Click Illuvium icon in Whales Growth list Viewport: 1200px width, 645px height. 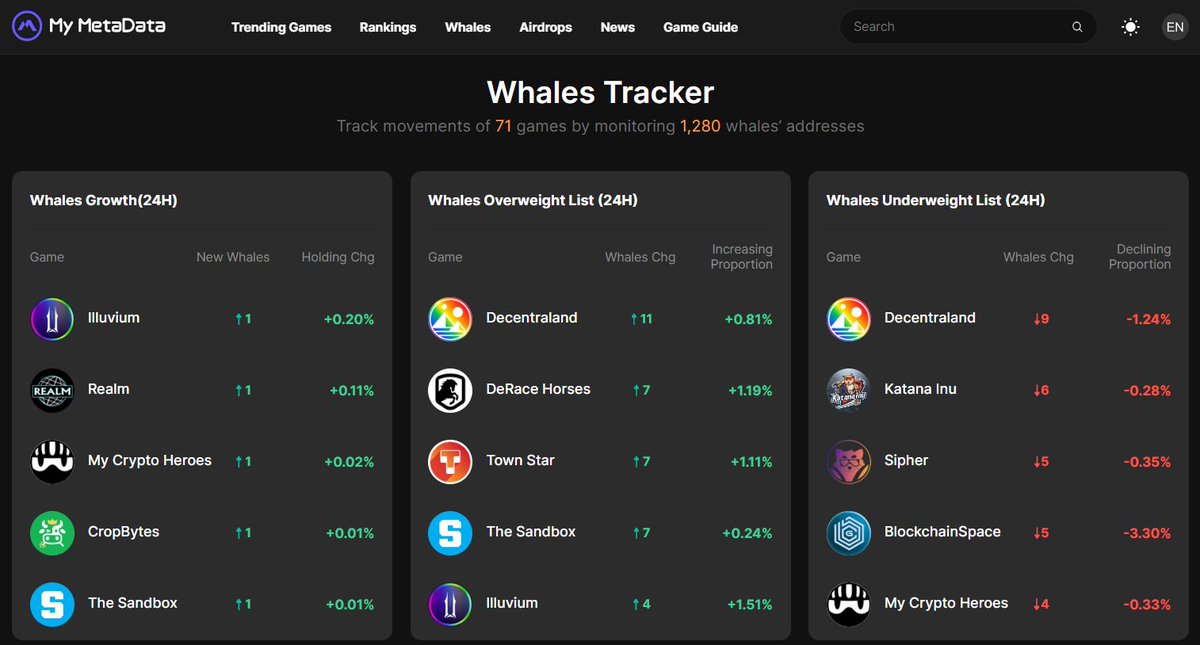pos(52,319)
